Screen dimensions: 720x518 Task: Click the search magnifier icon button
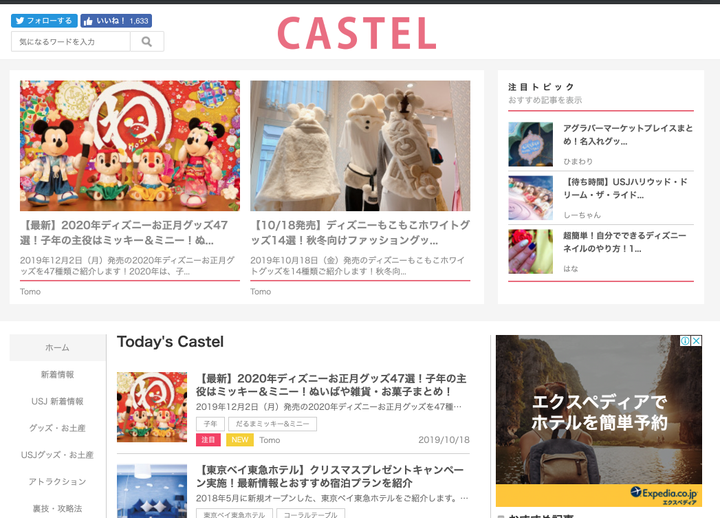point(147,42)
